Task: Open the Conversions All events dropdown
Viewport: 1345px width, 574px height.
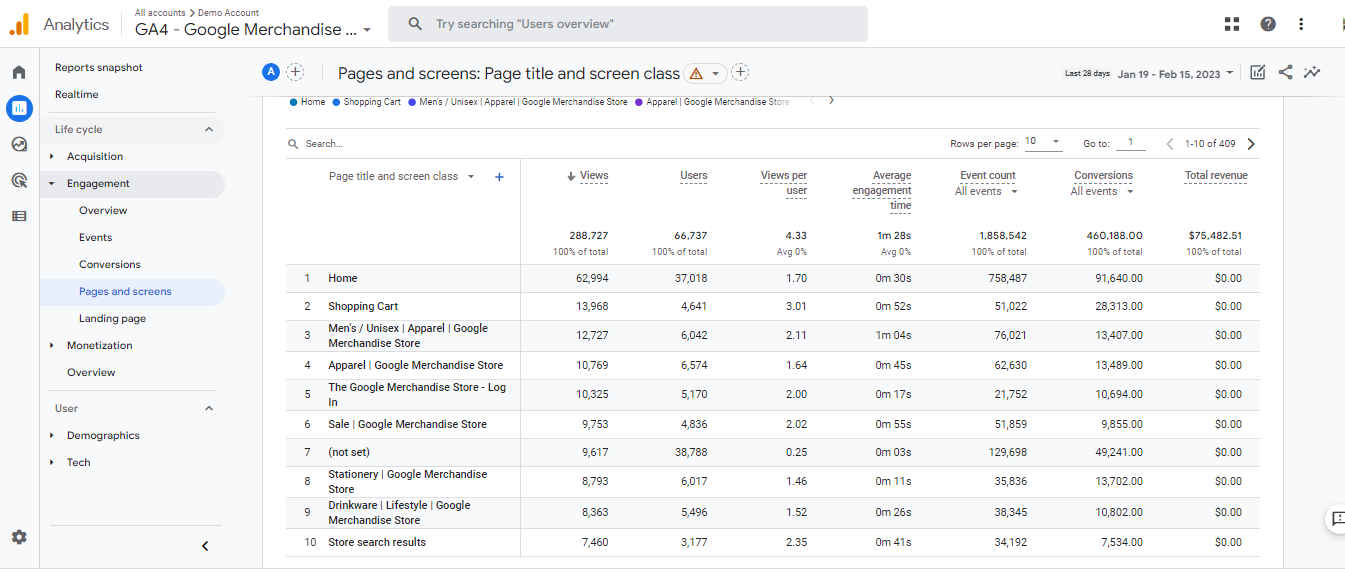Action: point(1102,191)
